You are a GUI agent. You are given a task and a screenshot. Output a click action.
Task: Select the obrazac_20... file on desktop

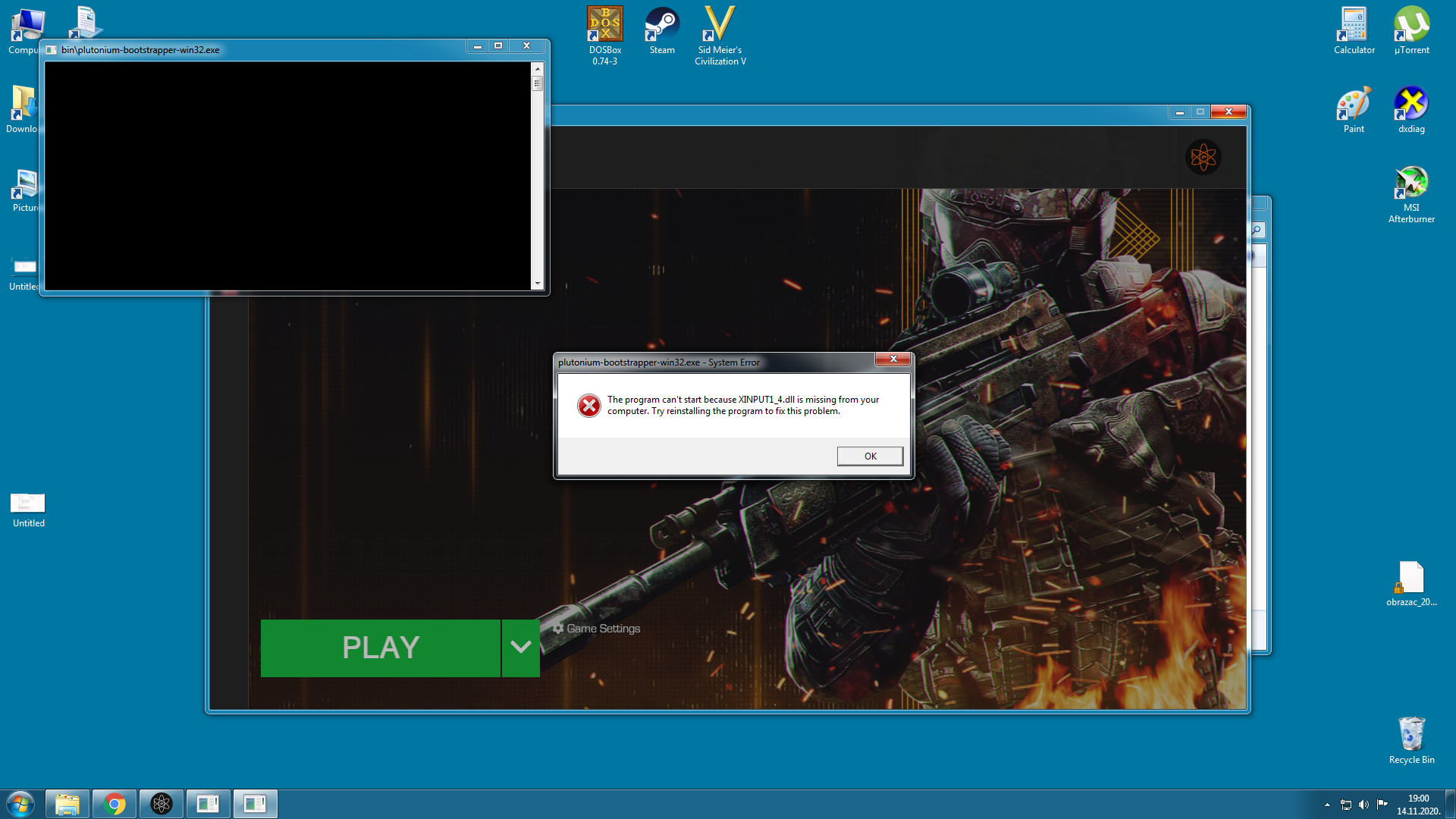1412,584
